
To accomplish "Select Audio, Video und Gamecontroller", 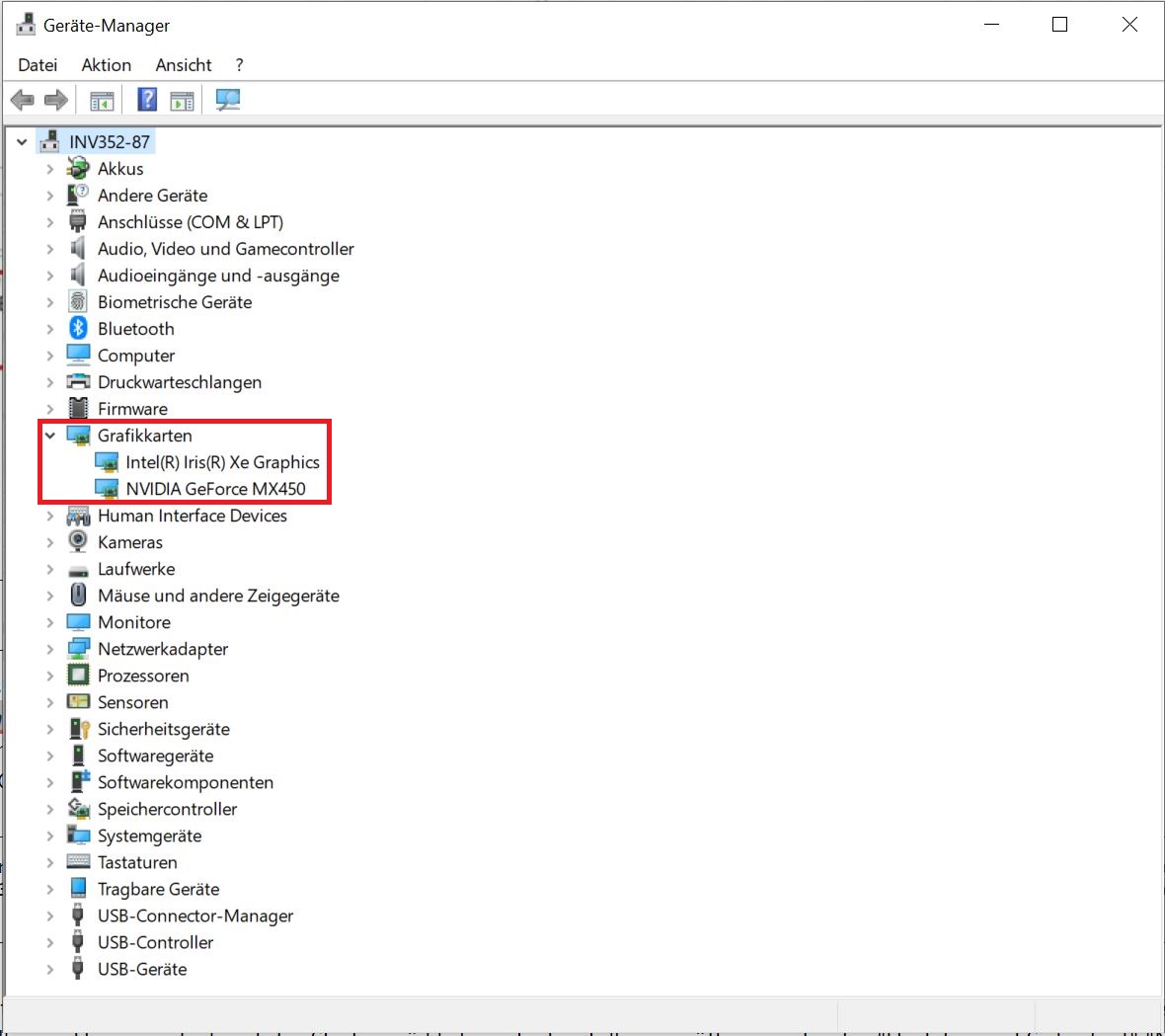I will 226,249.
